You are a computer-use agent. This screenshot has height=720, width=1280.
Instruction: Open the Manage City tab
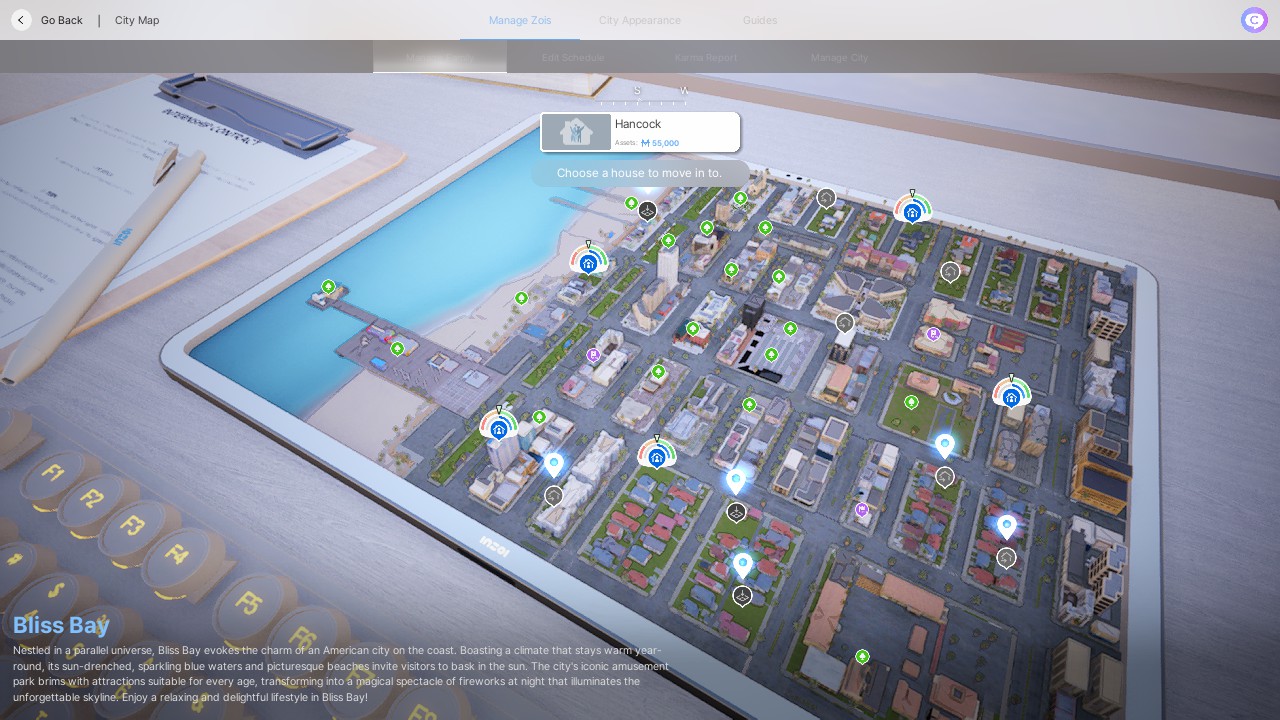[839, 57]
